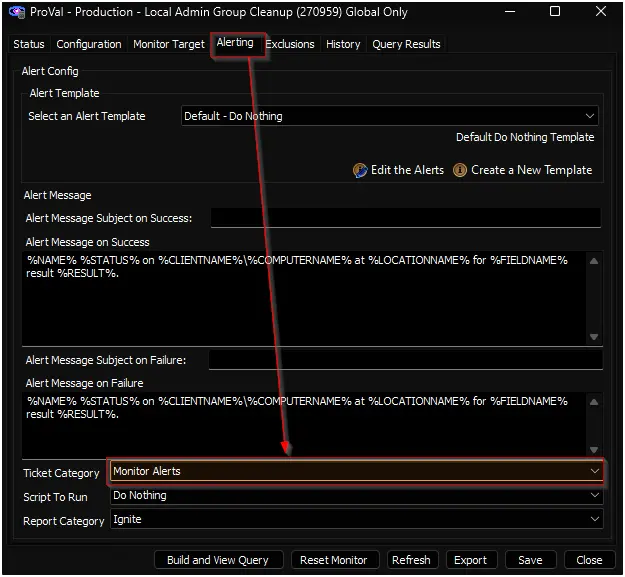Screen dimensions: 625x577
Task: Select the Alerting tab
Action: click(235, 43)
